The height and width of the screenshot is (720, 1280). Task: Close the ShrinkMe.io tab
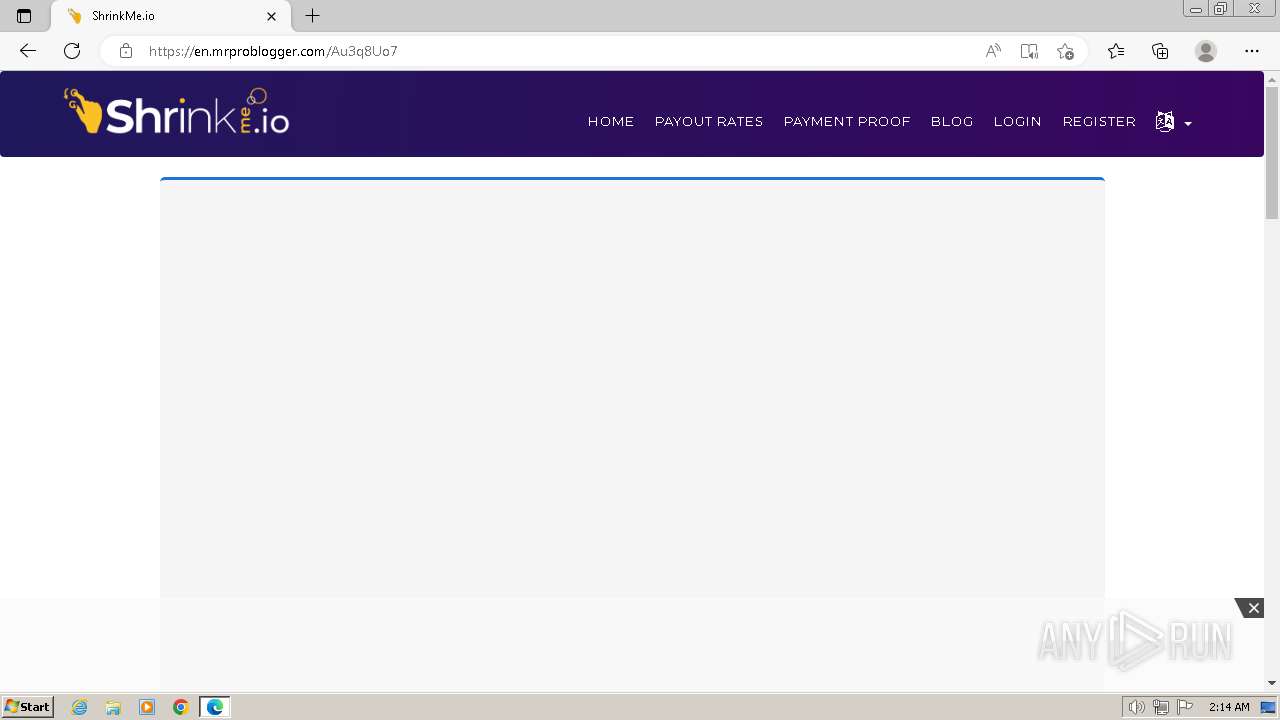tap(272, 16)
